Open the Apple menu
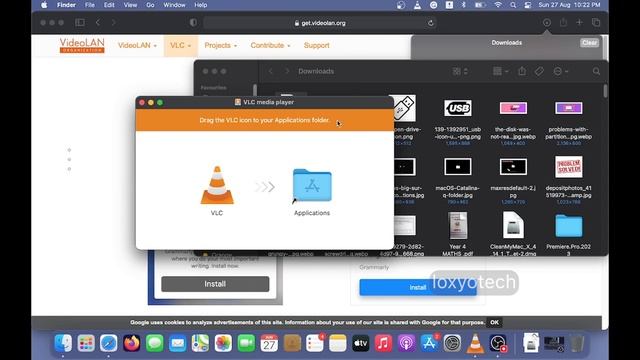Screen dimensions: 640x360 click(x=44, y=5)
